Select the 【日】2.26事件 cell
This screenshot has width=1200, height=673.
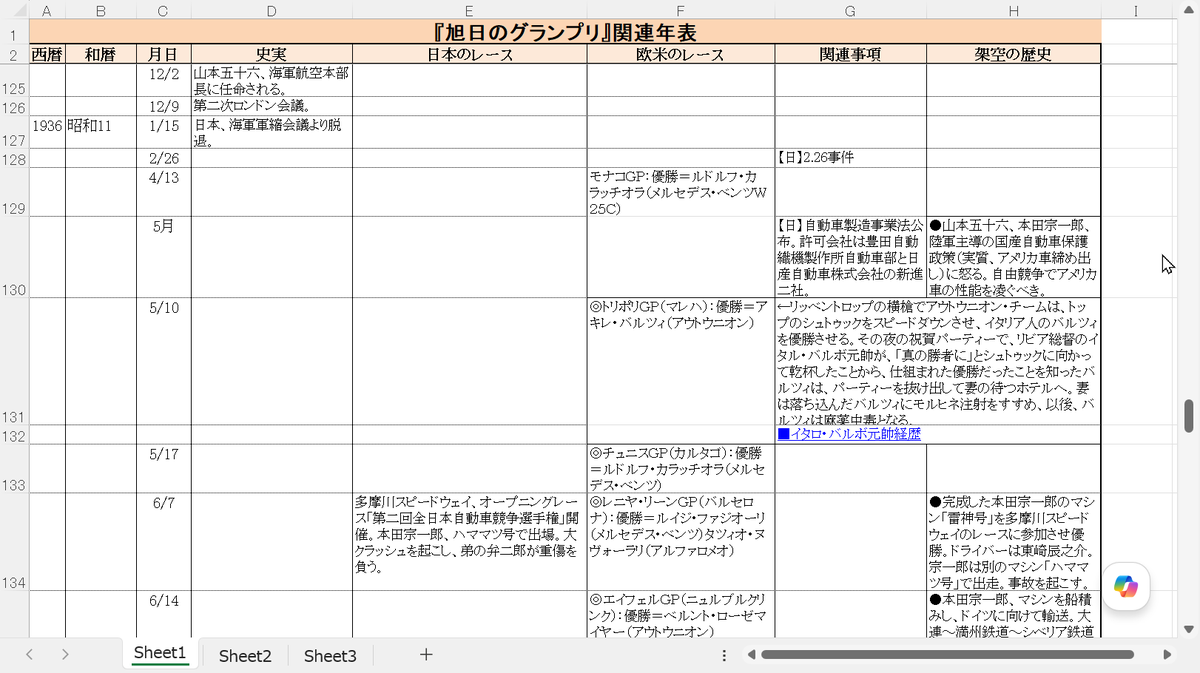click(x=850, y=158)
